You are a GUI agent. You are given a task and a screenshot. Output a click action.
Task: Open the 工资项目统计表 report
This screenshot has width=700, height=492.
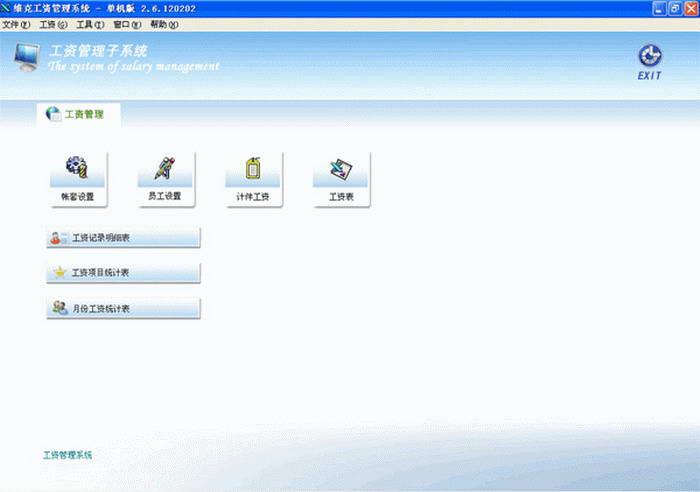click(x=123, y=272)
